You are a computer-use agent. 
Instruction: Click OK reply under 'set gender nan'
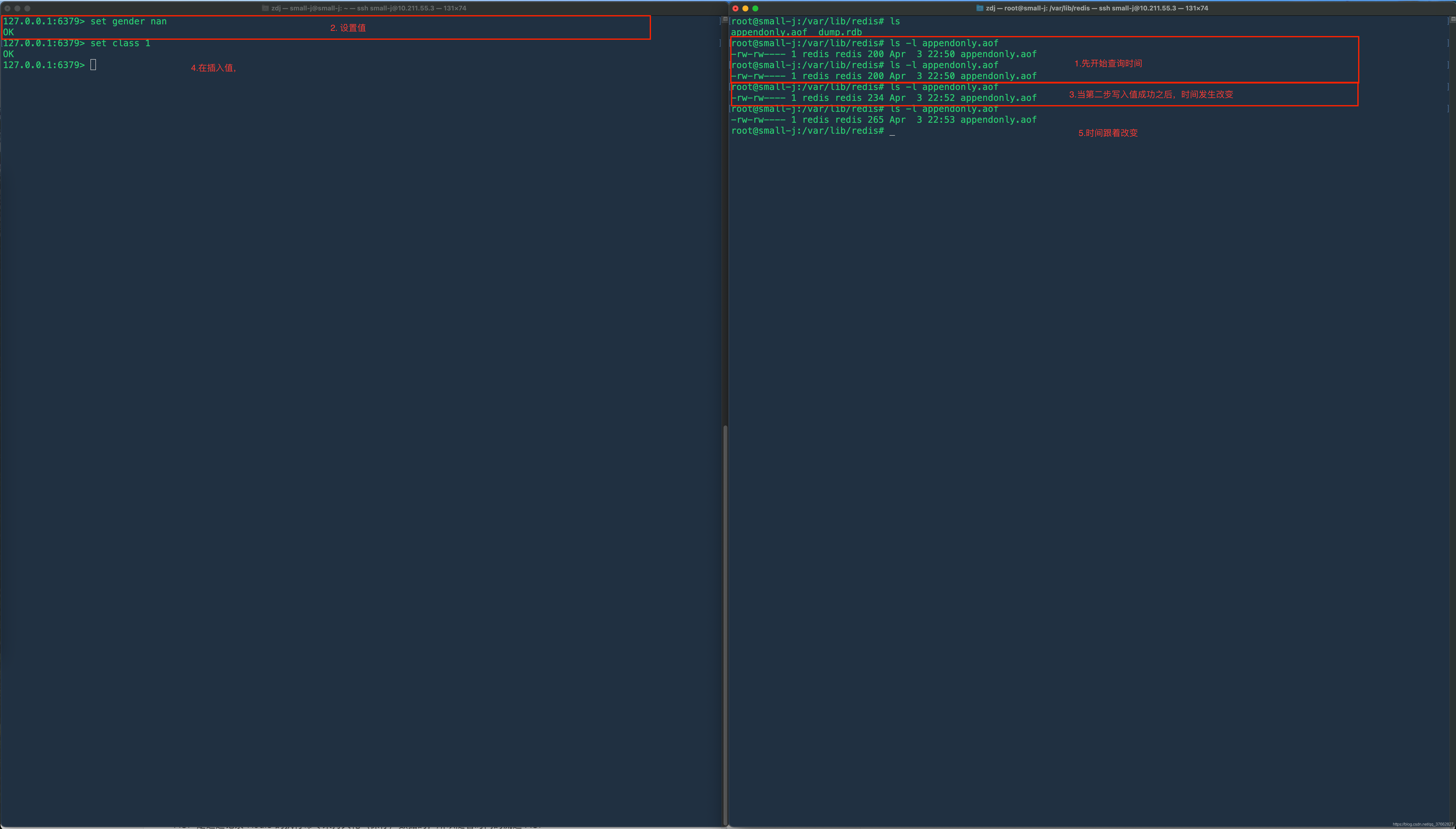pos(8,33)
